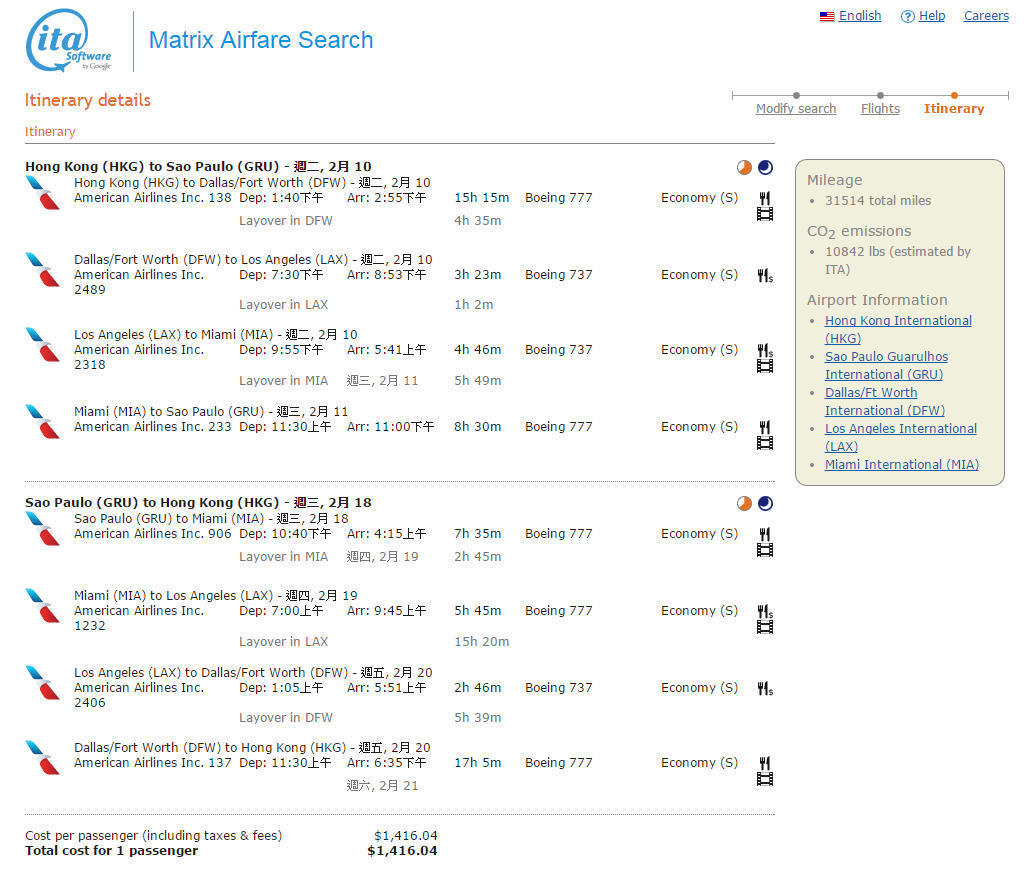Click the English language link
The height and width of the screenshot is (871, 1025).
[859, 16]
